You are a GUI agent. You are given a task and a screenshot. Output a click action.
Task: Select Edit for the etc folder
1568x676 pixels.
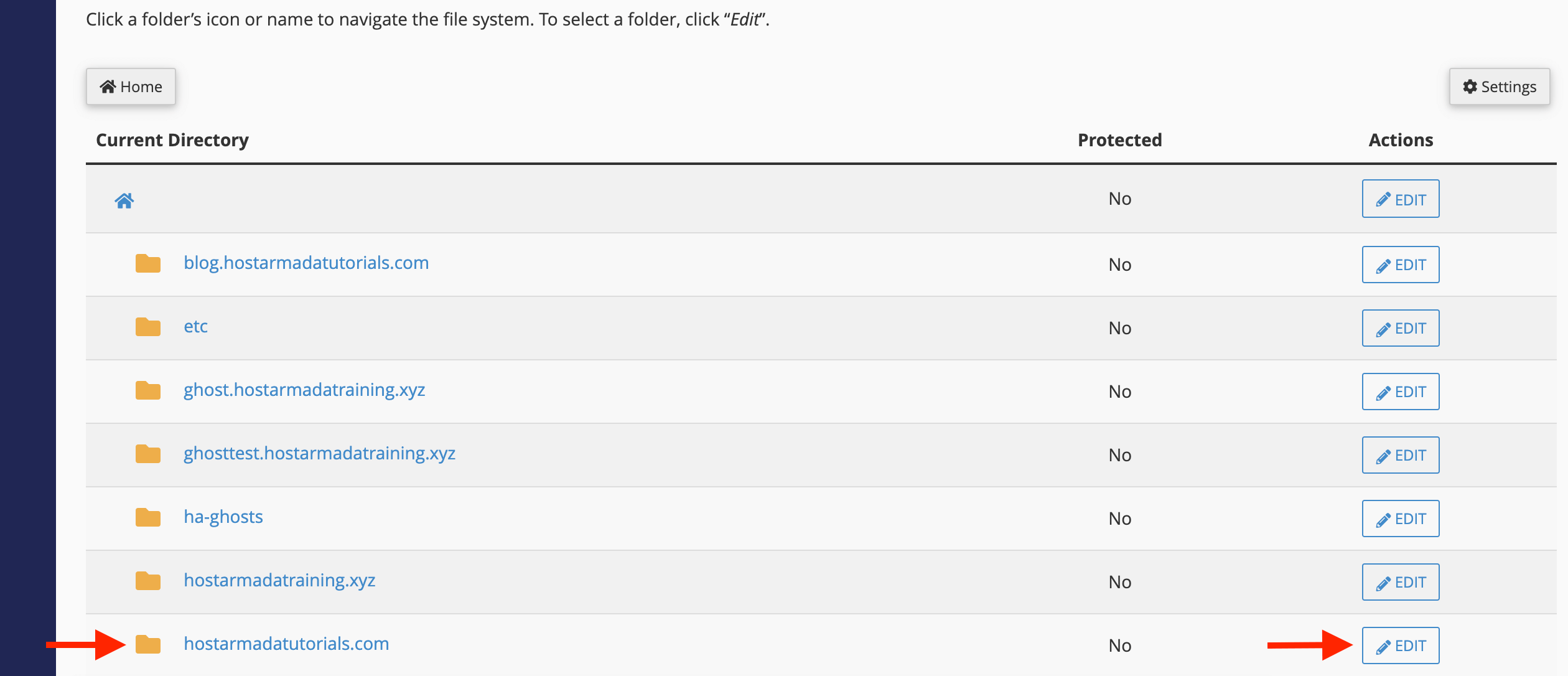(1400, 328)
